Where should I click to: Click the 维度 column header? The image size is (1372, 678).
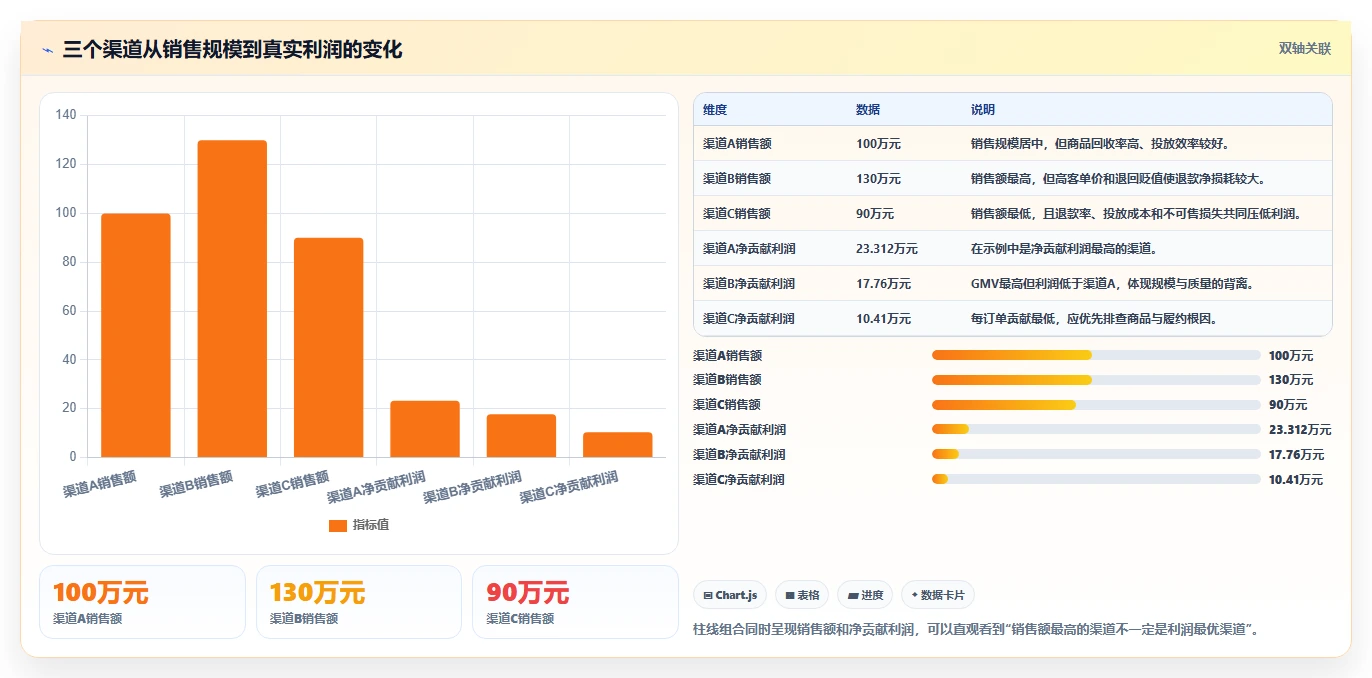click(x=715, y=110)
